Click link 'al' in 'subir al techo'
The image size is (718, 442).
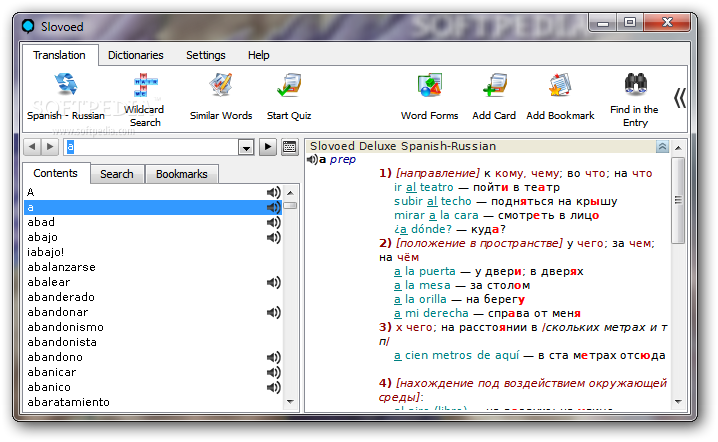432,202
